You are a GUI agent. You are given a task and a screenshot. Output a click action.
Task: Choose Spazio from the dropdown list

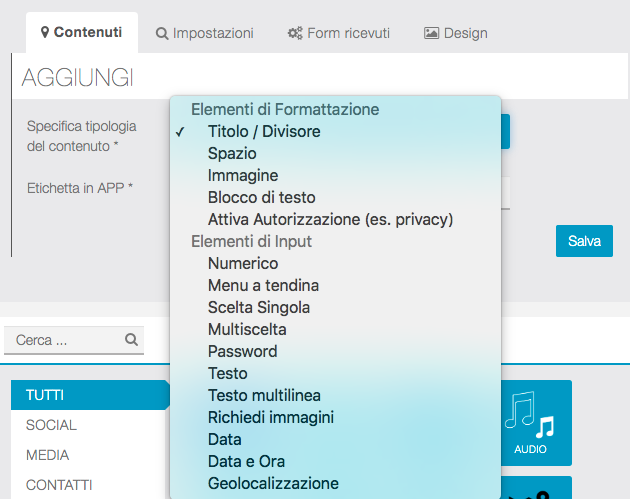click(x=232, y=153)
